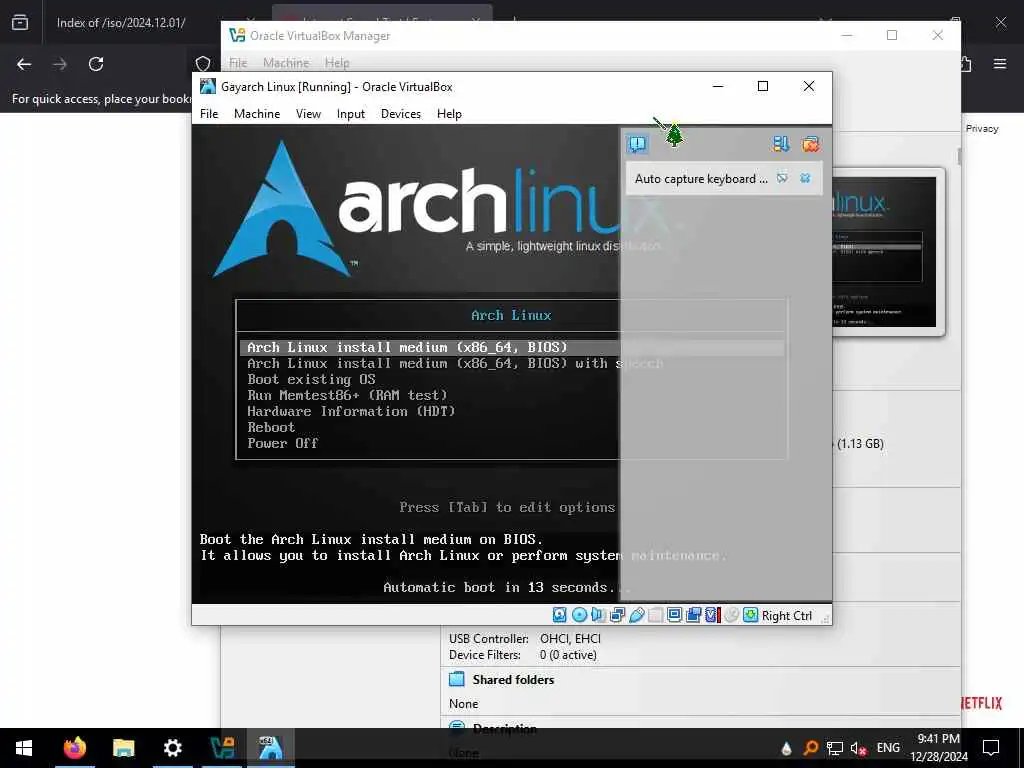Open Machine menu in Gayarch Linux VM window
Screen dimensions: 1024x768
click(x=257, y=114)
